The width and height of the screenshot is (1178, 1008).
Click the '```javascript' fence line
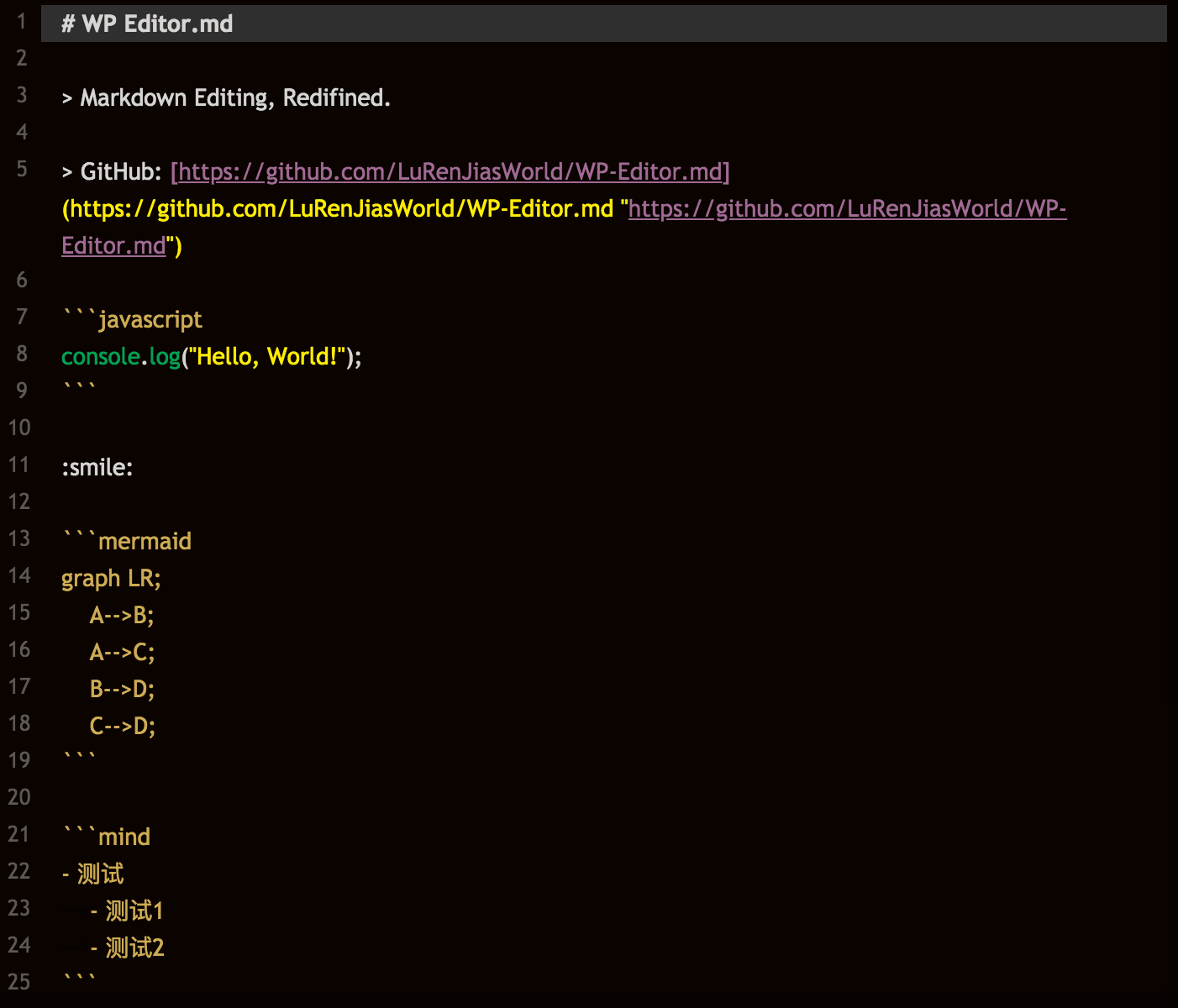[132, 320]
